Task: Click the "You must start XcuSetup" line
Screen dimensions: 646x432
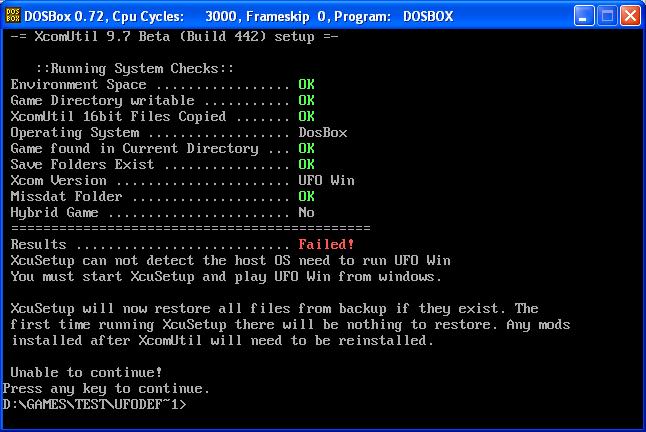Action: click(x=226, y=276)
